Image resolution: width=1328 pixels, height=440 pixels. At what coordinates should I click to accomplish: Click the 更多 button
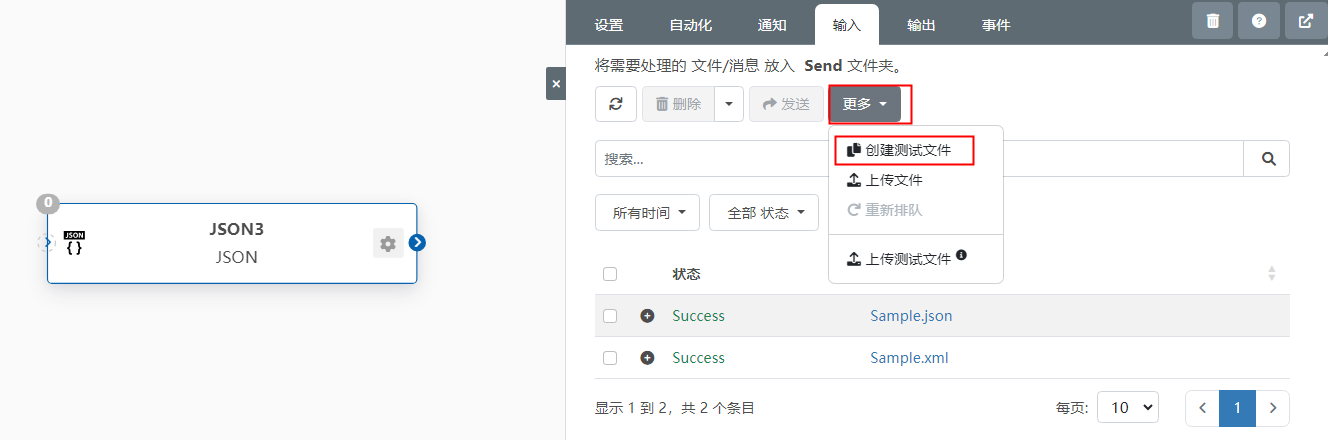pos(865,104)
